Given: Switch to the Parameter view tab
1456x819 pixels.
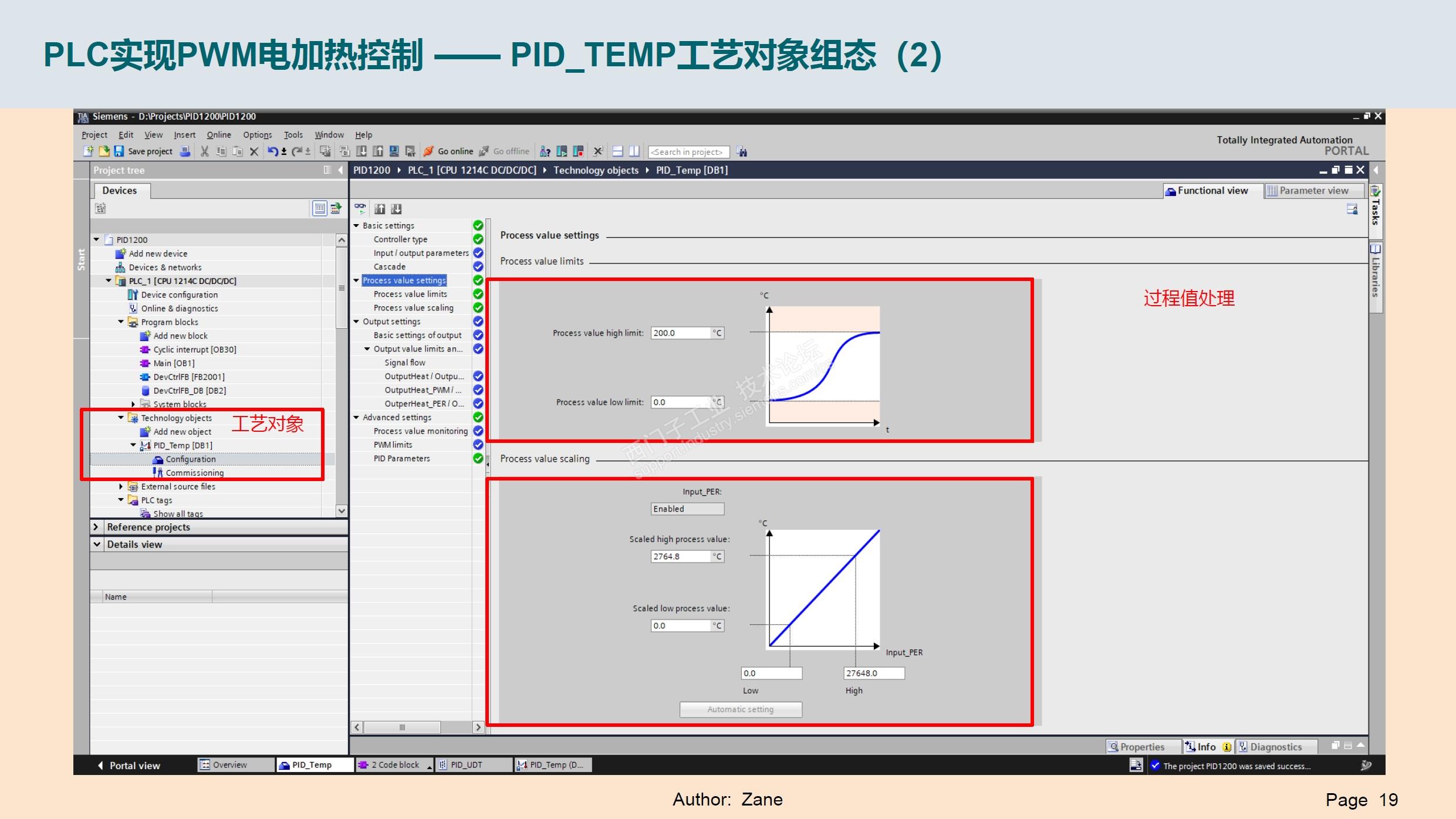Looking at the screenshot, I should pos(1313,191).
